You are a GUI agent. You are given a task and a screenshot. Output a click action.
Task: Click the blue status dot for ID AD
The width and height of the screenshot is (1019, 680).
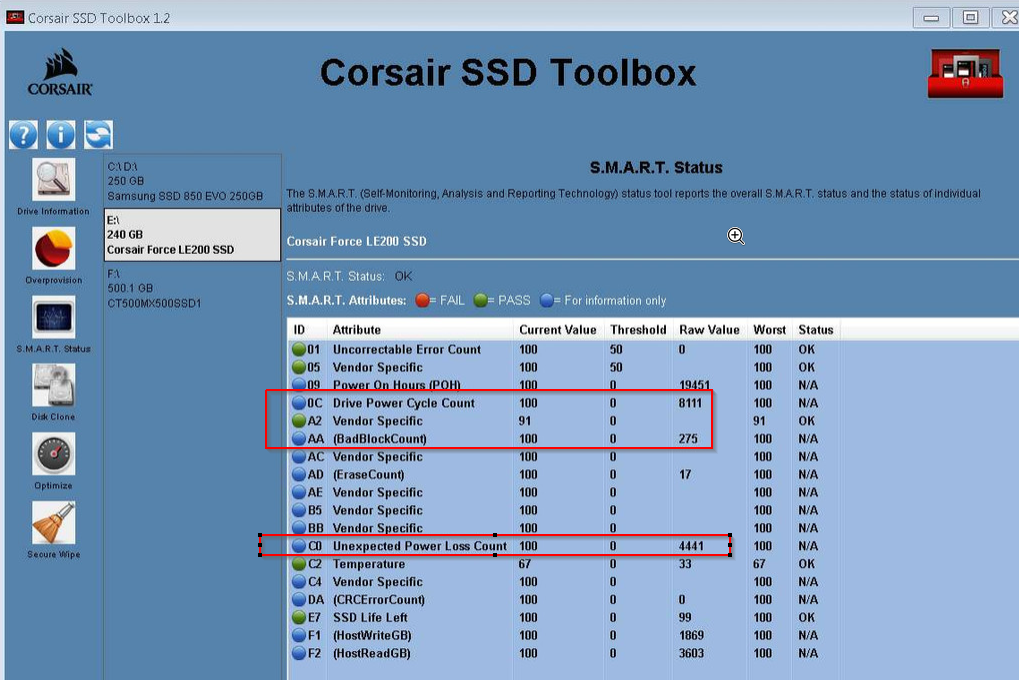click(x=299, y=475)
